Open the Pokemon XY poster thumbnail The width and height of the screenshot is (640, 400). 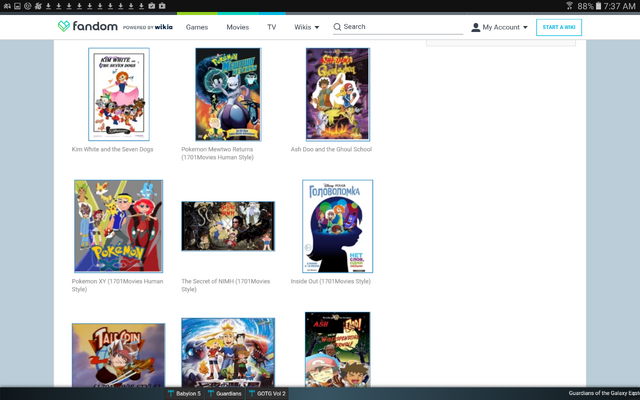tap(118, 226)
